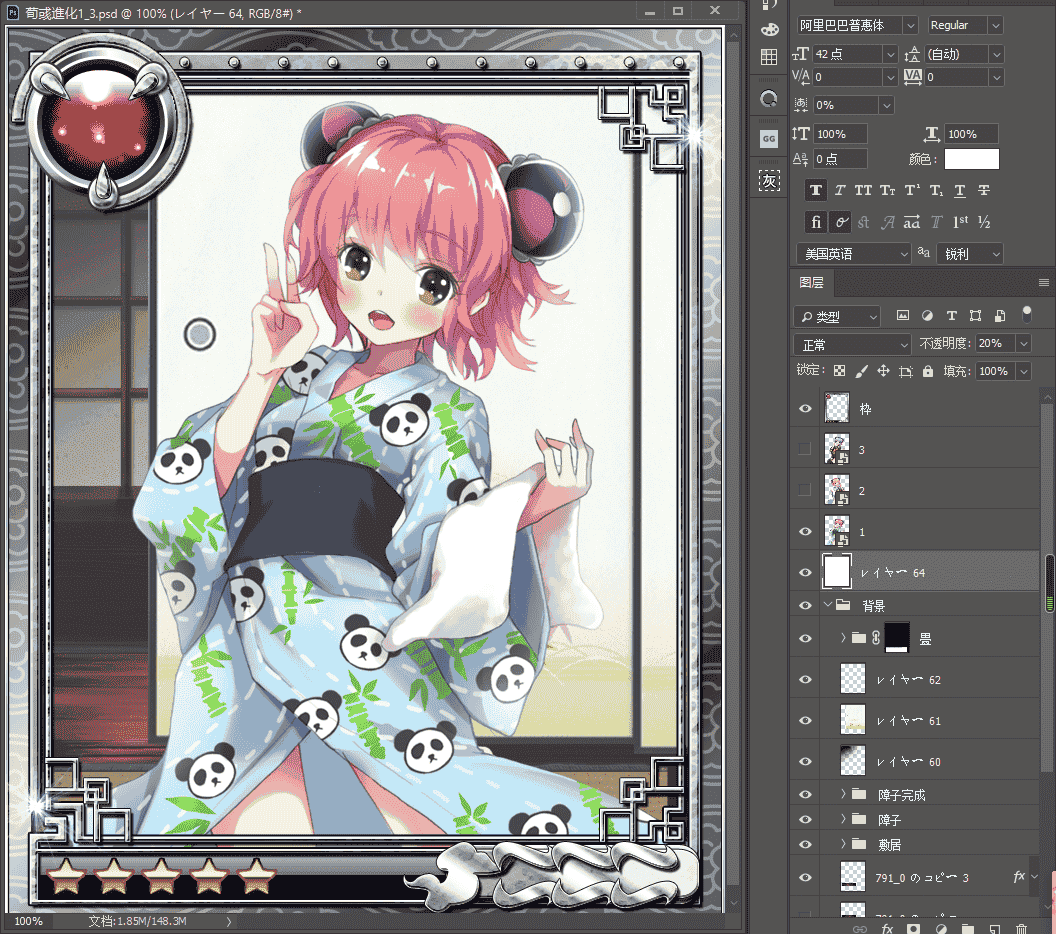The image size is (1056, 934).
Task: Switch to the 图层 panel tab
Action: tap(812, 283)
